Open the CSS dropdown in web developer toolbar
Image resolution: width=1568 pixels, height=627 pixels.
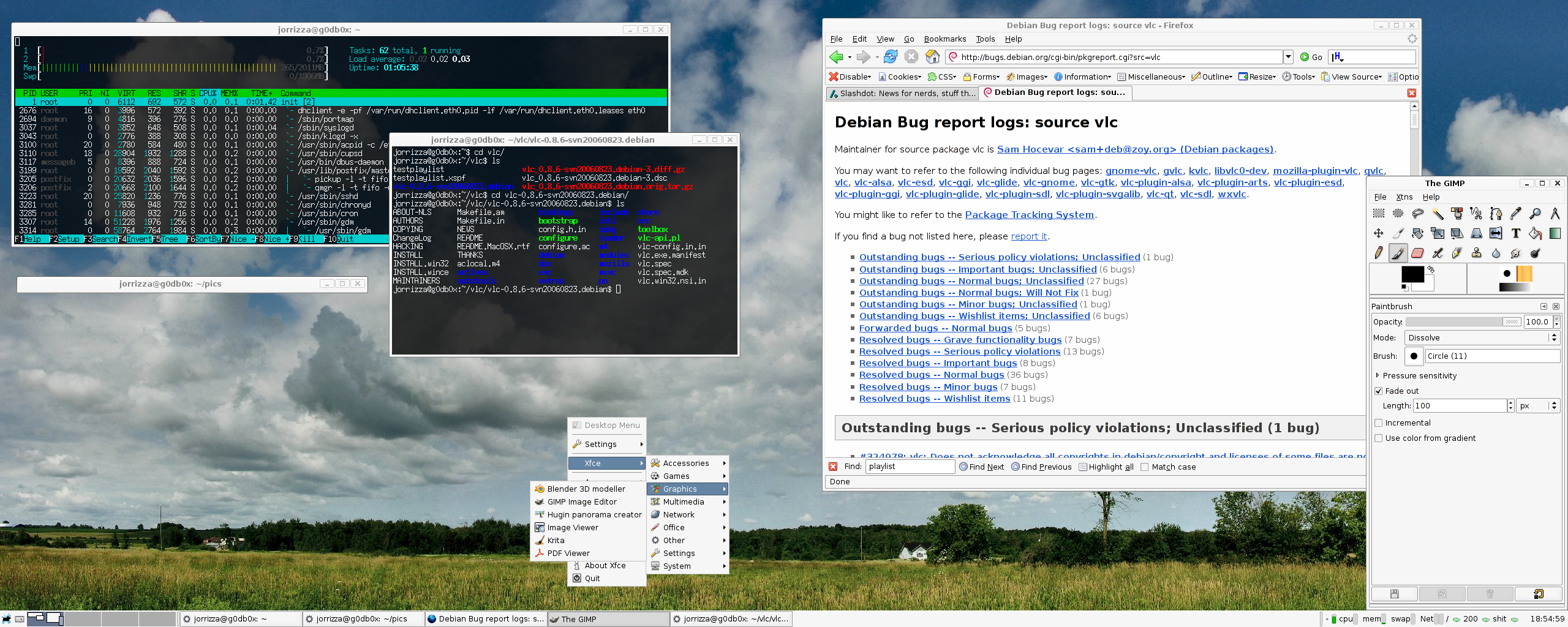click(942, 77)
